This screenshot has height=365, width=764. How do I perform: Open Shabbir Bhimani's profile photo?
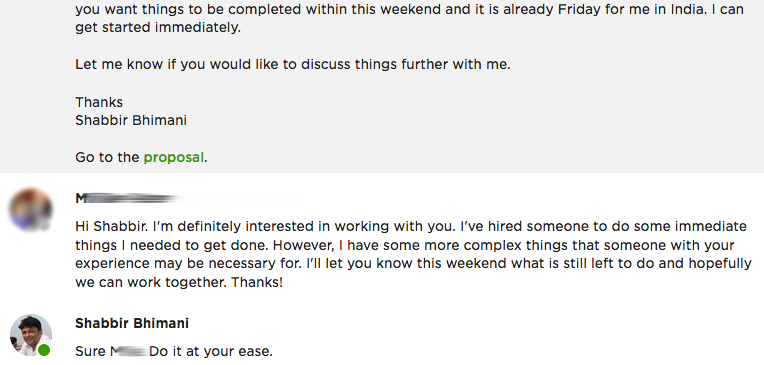[x=31, y=335]
